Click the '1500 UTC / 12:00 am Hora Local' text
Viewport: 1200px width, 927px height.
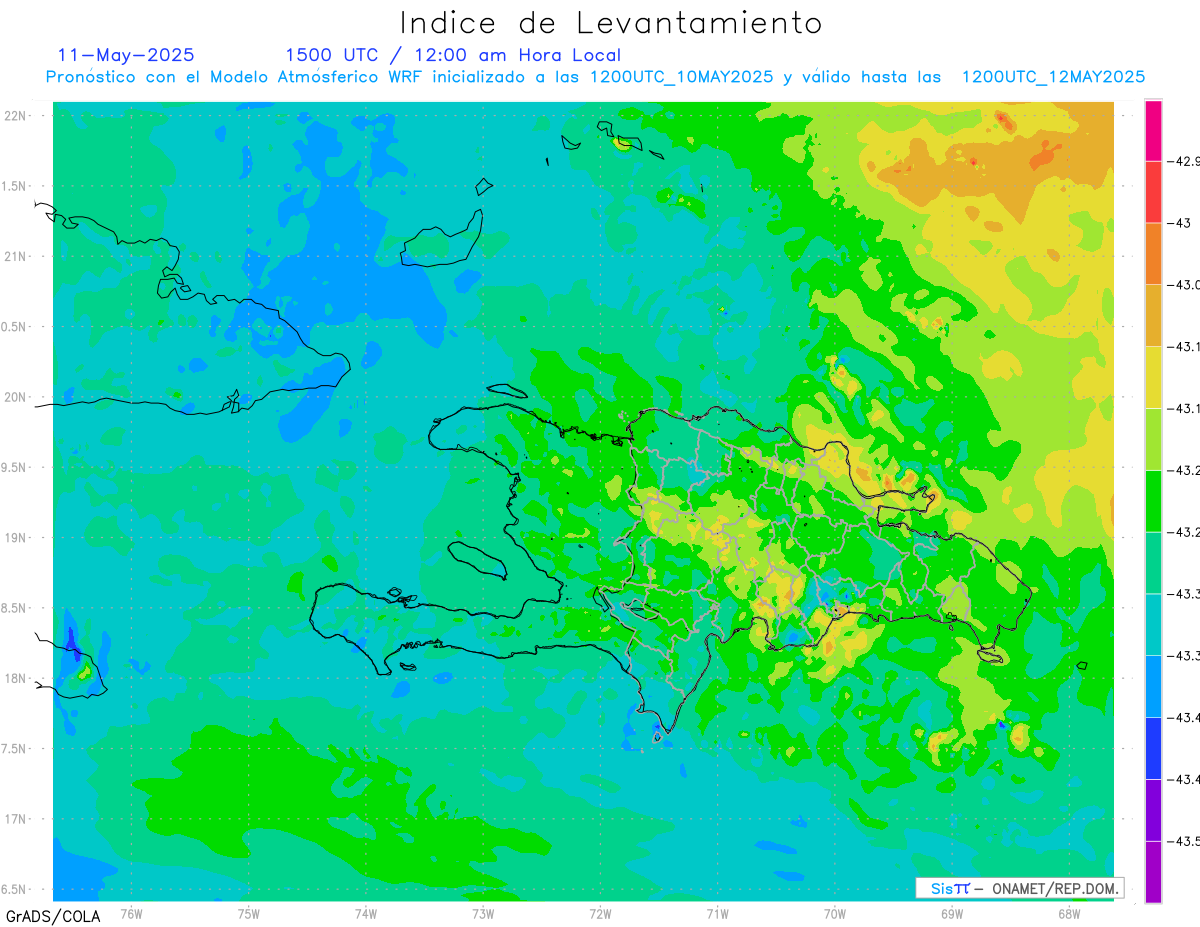(453, 55)
